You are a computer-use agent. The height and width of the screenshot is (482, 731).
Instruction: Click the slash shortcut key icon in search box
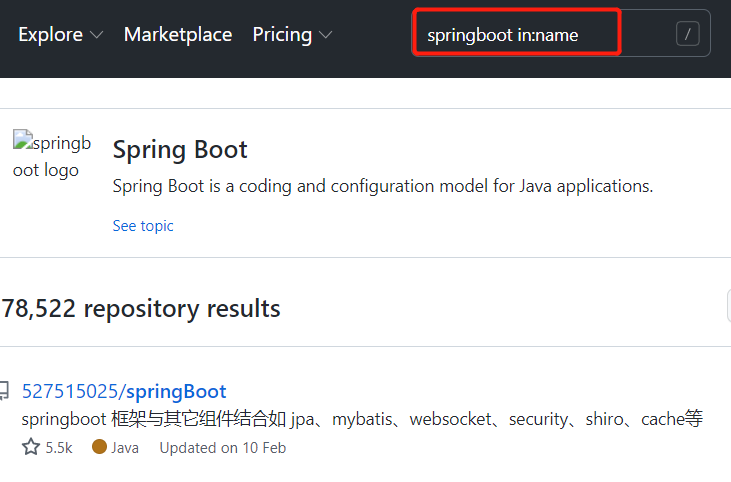[688, 35]
